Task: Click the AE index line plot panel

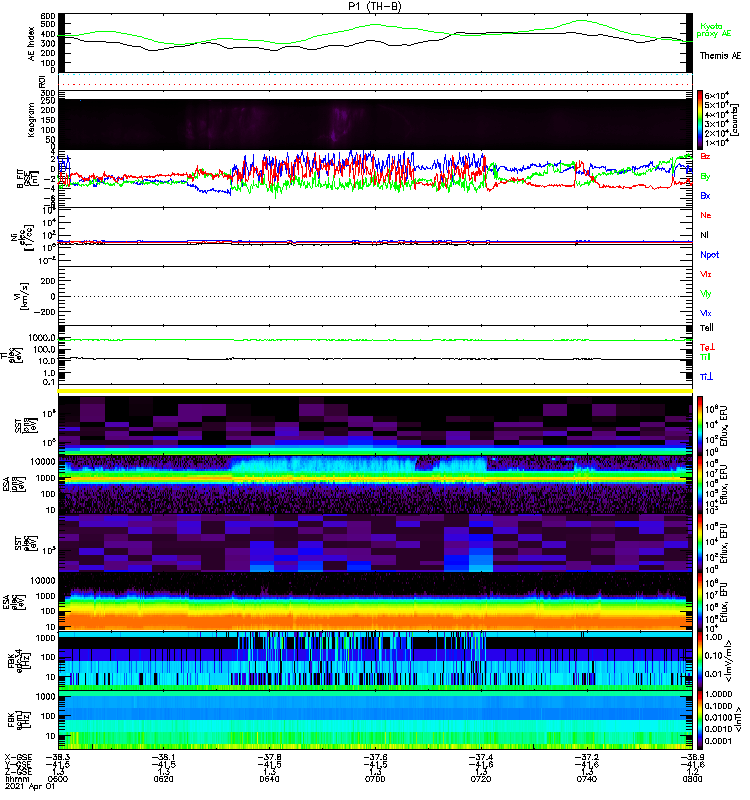Action: (375, 43)
